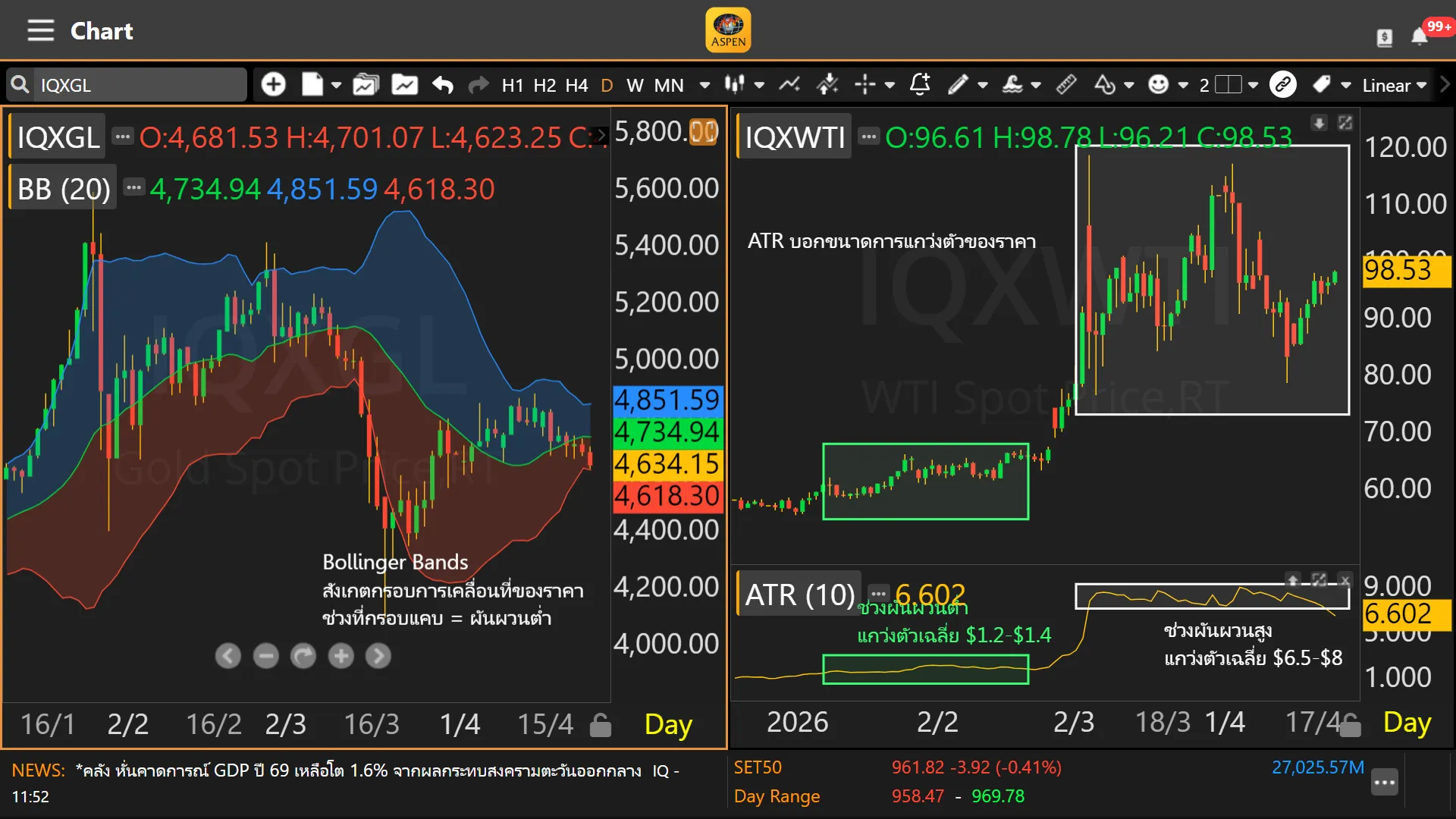Select the ruler measure tool
The width and height of the screenshot is (1456, 819).
[1066, 84]
